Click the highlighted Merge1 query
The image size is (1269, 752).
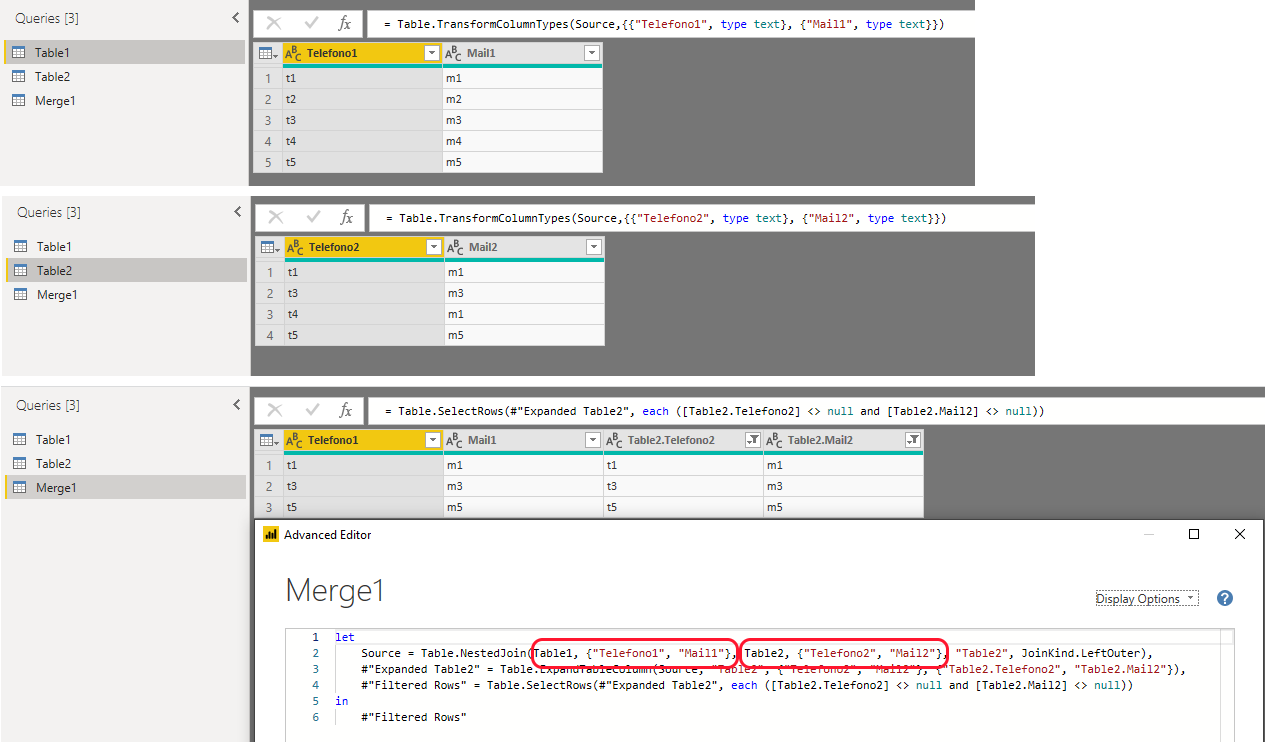125,487
